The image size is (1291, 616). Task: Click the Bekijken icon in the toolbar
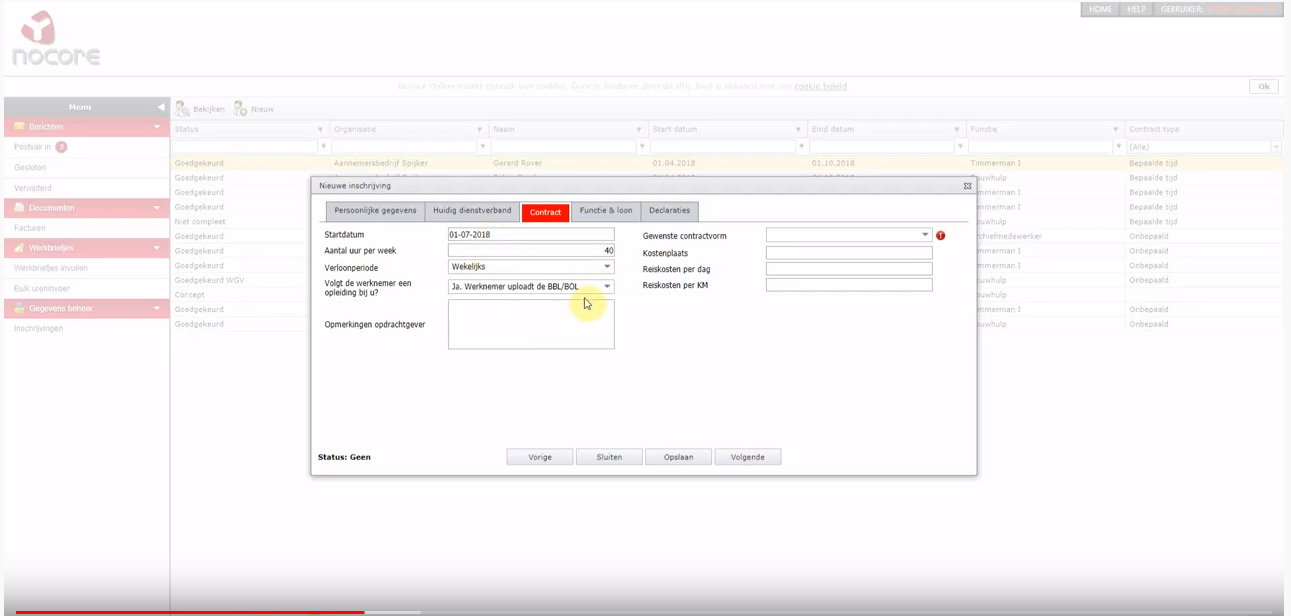[181, 107]
